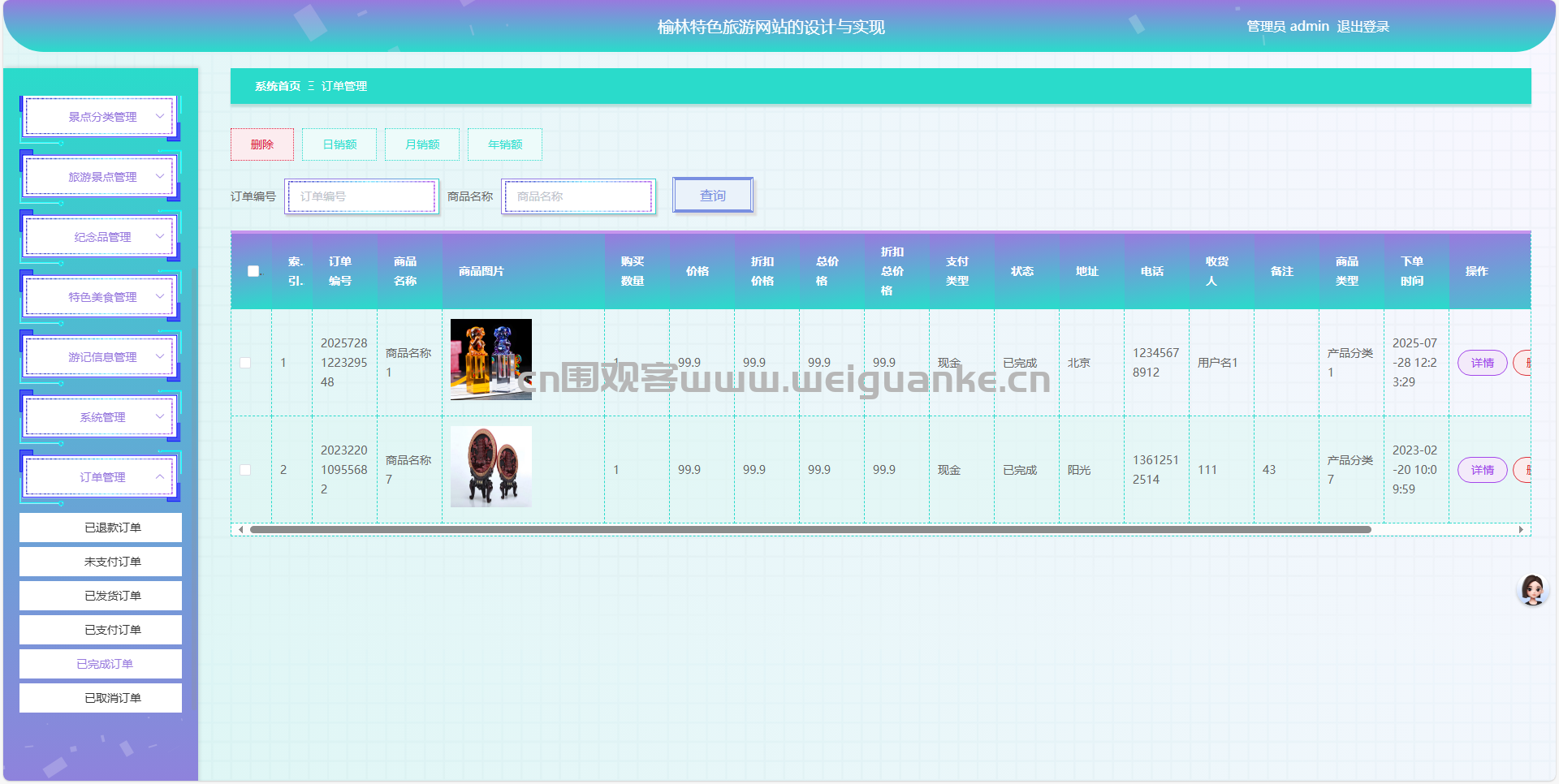Expand the 游记信息管理 menu
This screenshot has width=1559, height=784.
100,357
